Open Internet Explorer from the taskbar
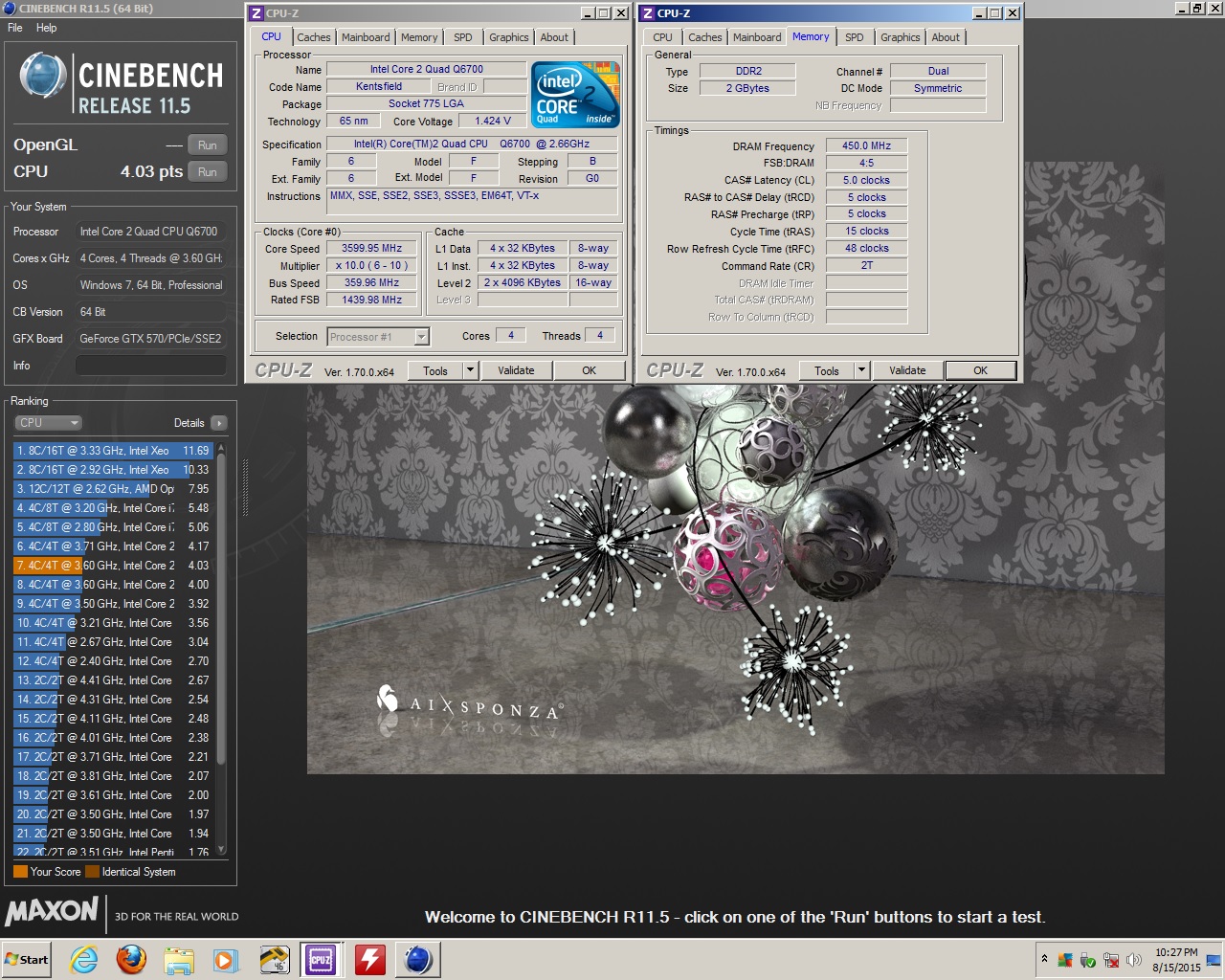The height and width of the screenshot is (980, 1225). (x=84, y=960)
